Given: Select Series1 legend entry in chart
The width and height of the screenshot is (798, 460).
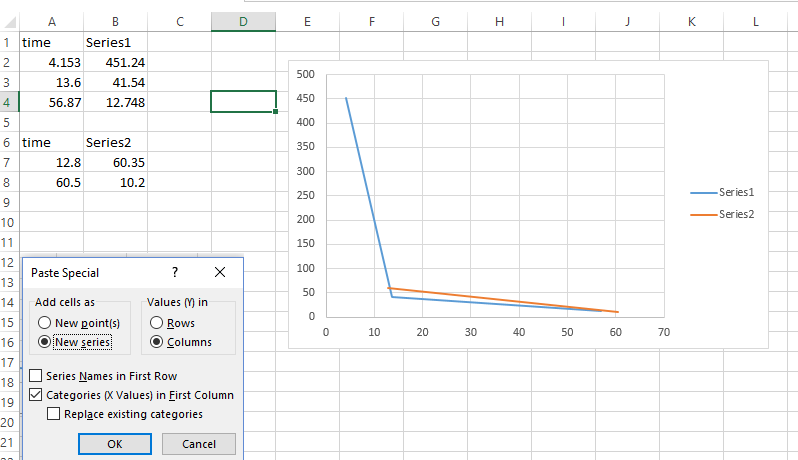Looking at the screenshot, I should point(722,192).
